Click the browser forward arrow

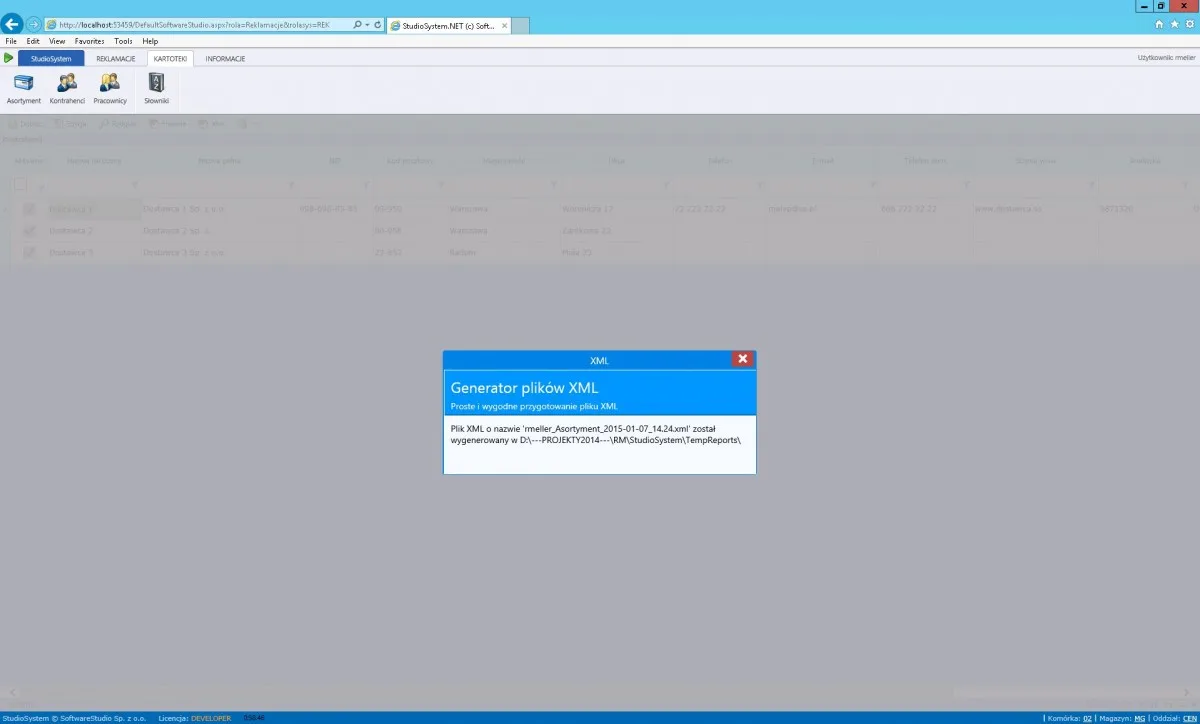pos(34,23)
